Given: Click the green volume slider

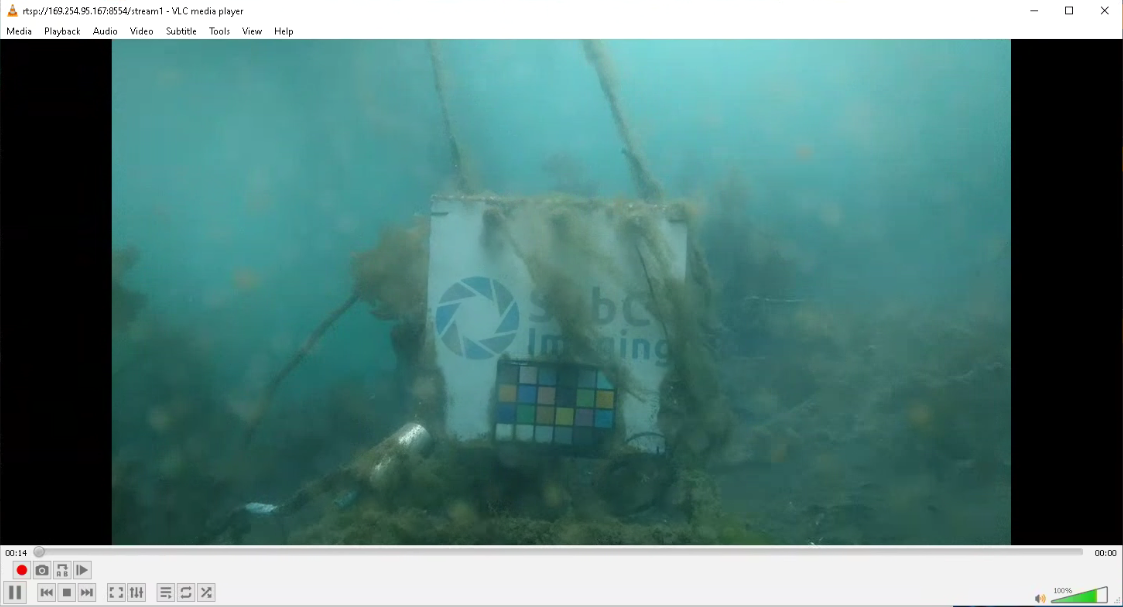Looking at the screenshot, I should [x=1078, y=596].
